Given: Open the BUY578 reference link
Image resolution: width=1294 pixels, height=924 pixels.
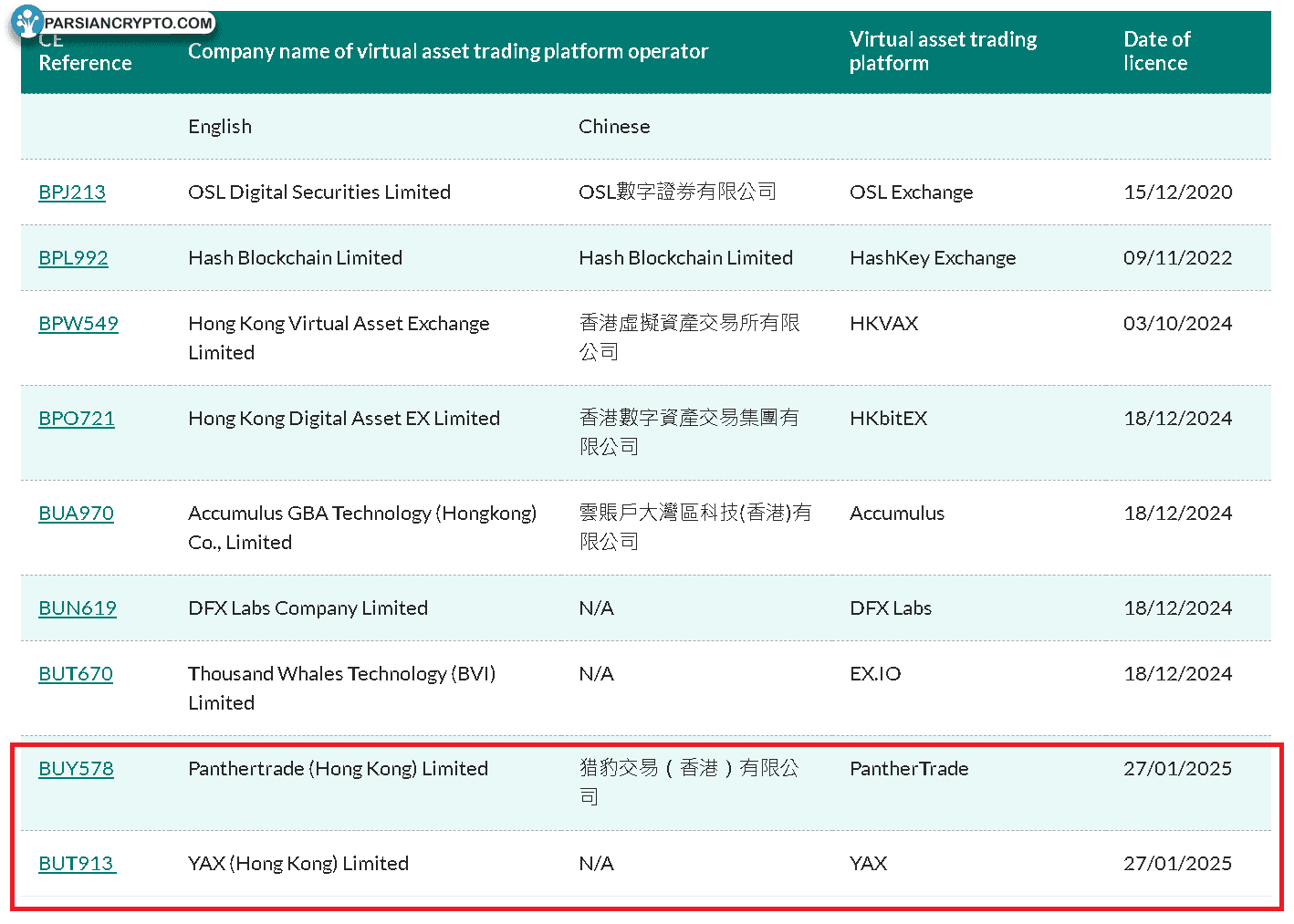Looking at the screenshot, I should pyautogui.click(x=76, y=769).
